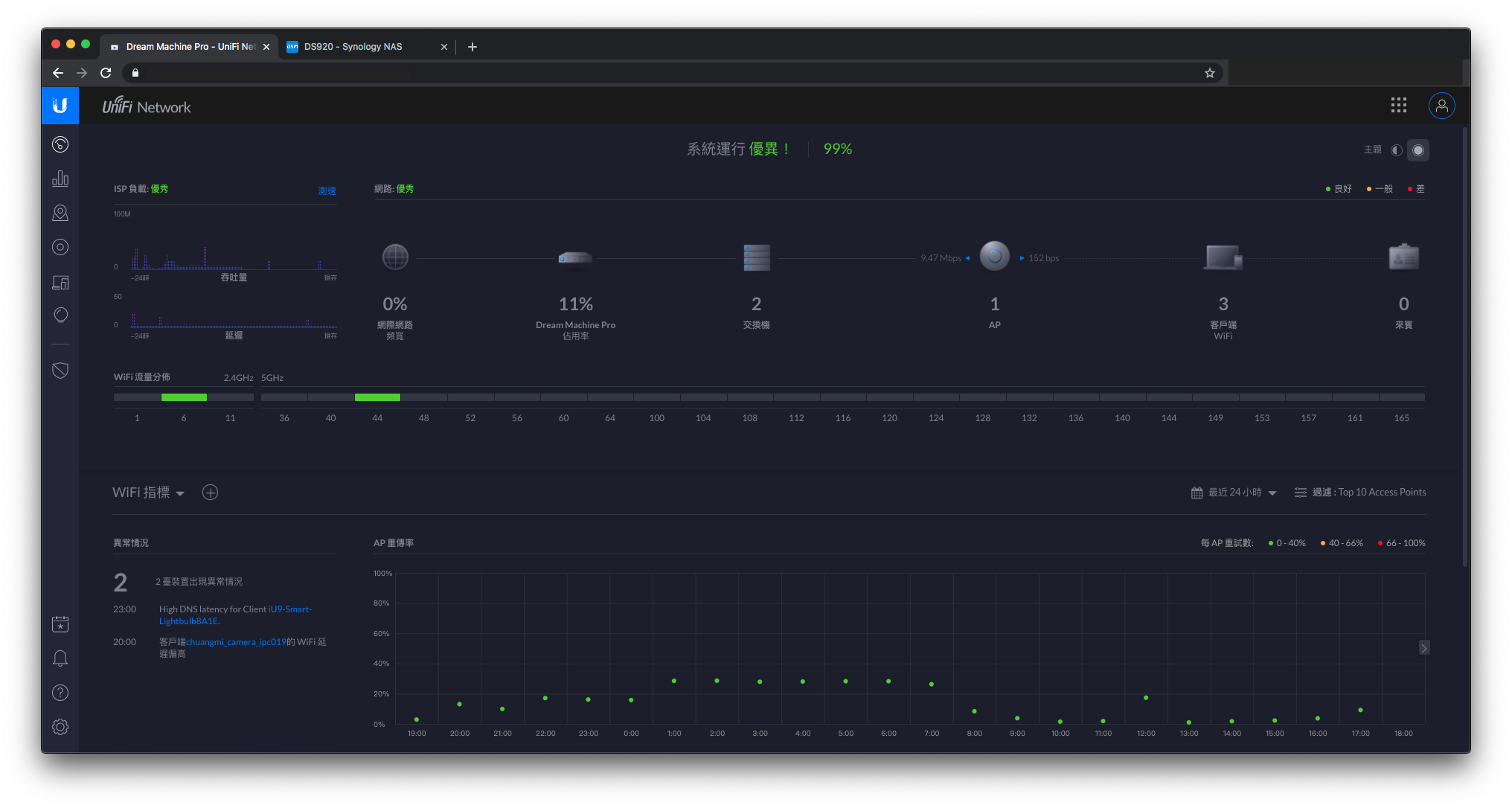Add a widget with the plus icon
Viewport: 1512px width, 808px height.
pyautogui.click(x=211, y=493)
